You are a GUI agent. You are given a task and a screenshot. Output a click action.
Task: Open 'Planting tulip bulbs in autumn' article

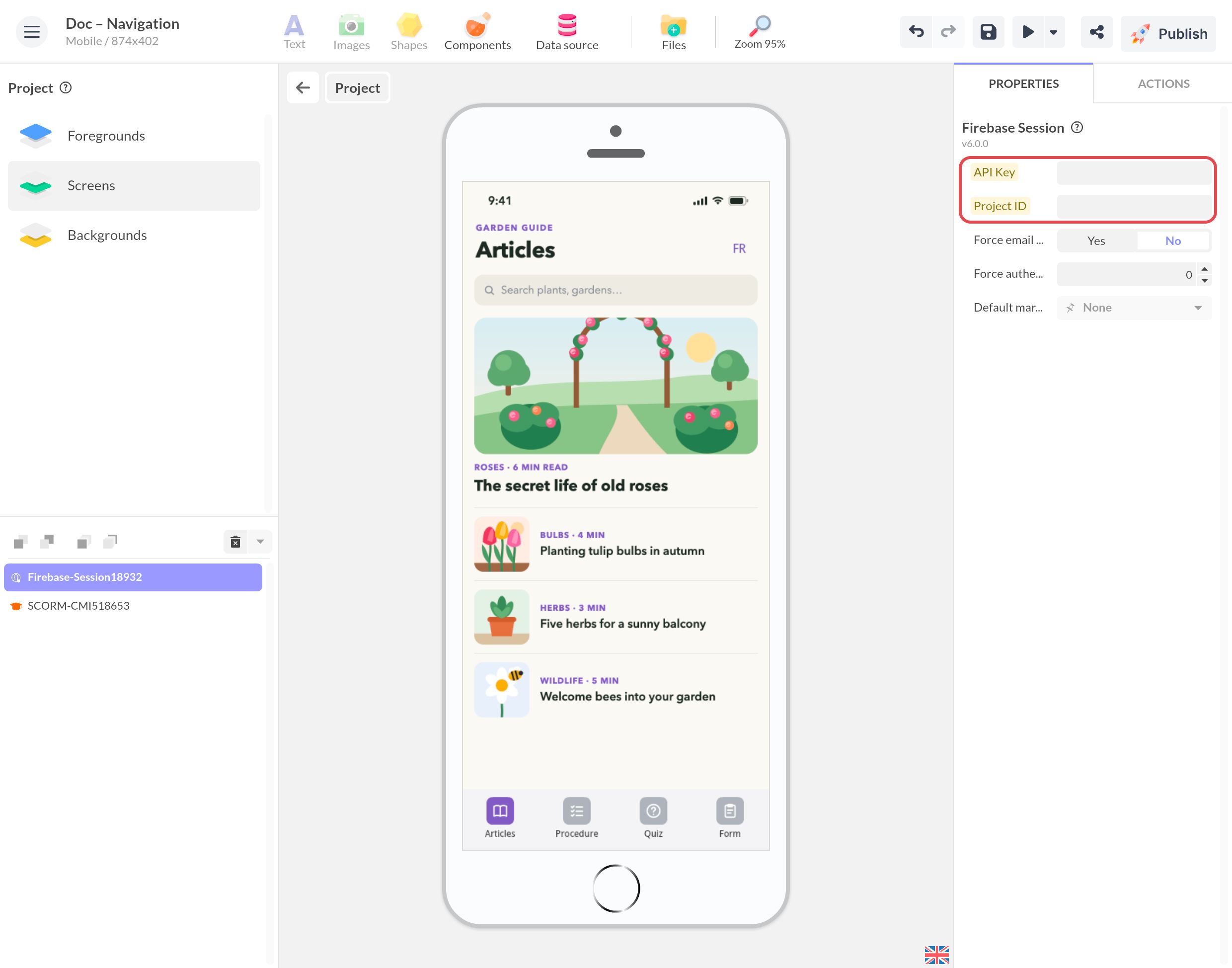point(621,551)
